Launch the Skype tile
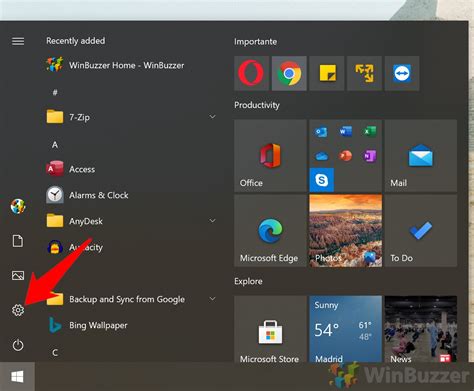 322,180
